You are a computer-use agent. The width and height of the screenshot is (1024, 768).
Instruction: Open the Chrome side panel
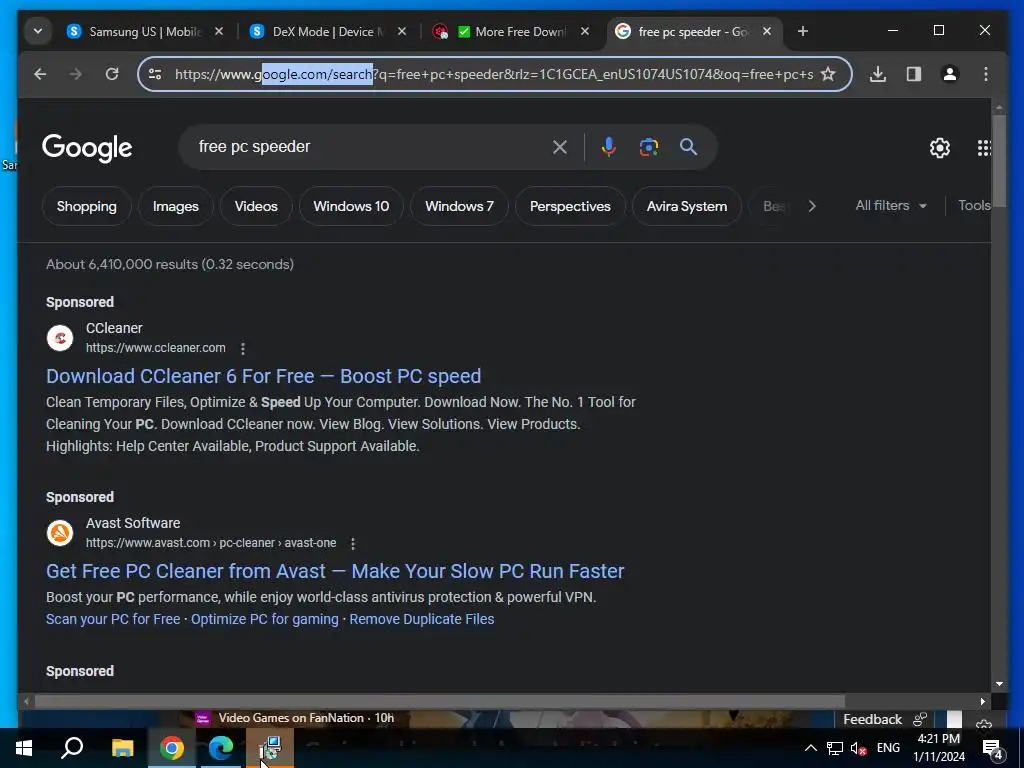(914, 74)
